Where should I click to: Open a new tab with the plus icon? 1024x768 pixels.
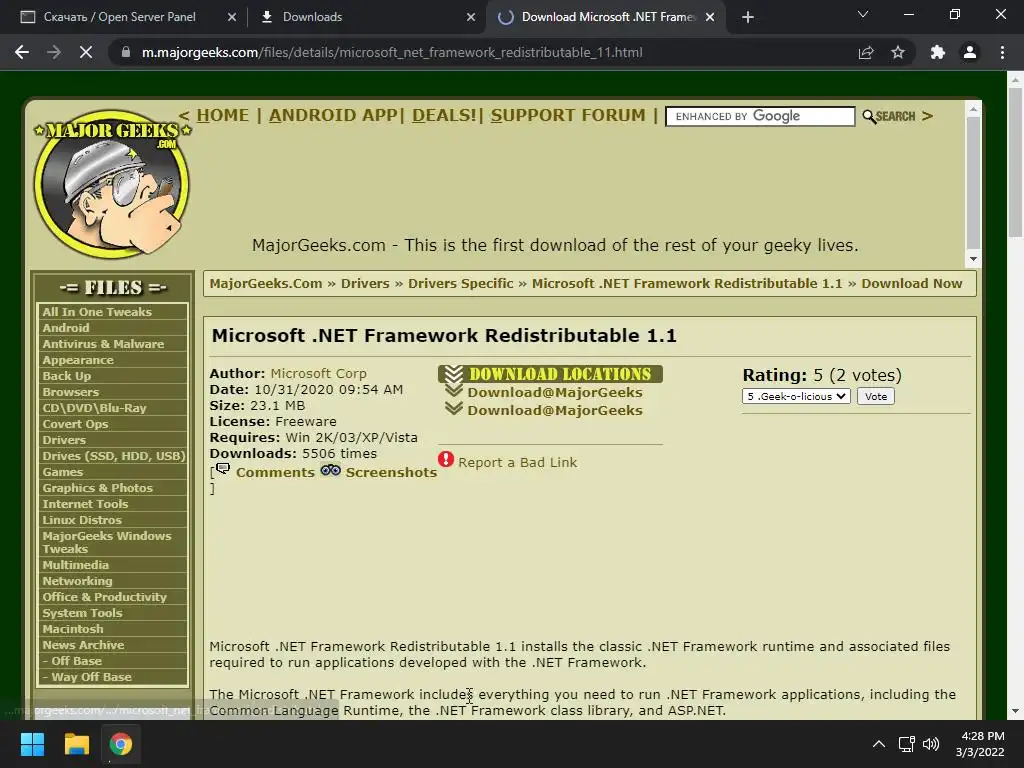click(x=748, y=17)
